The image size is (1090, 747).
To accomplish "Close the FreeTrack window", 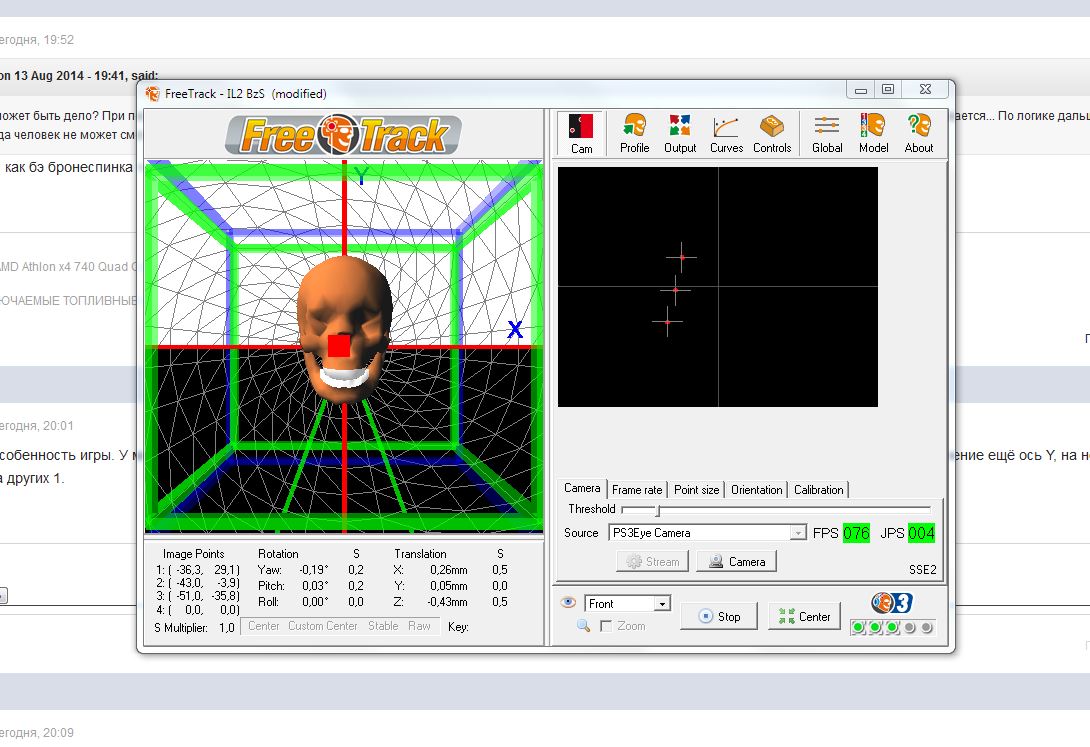I will coord(925,90).
